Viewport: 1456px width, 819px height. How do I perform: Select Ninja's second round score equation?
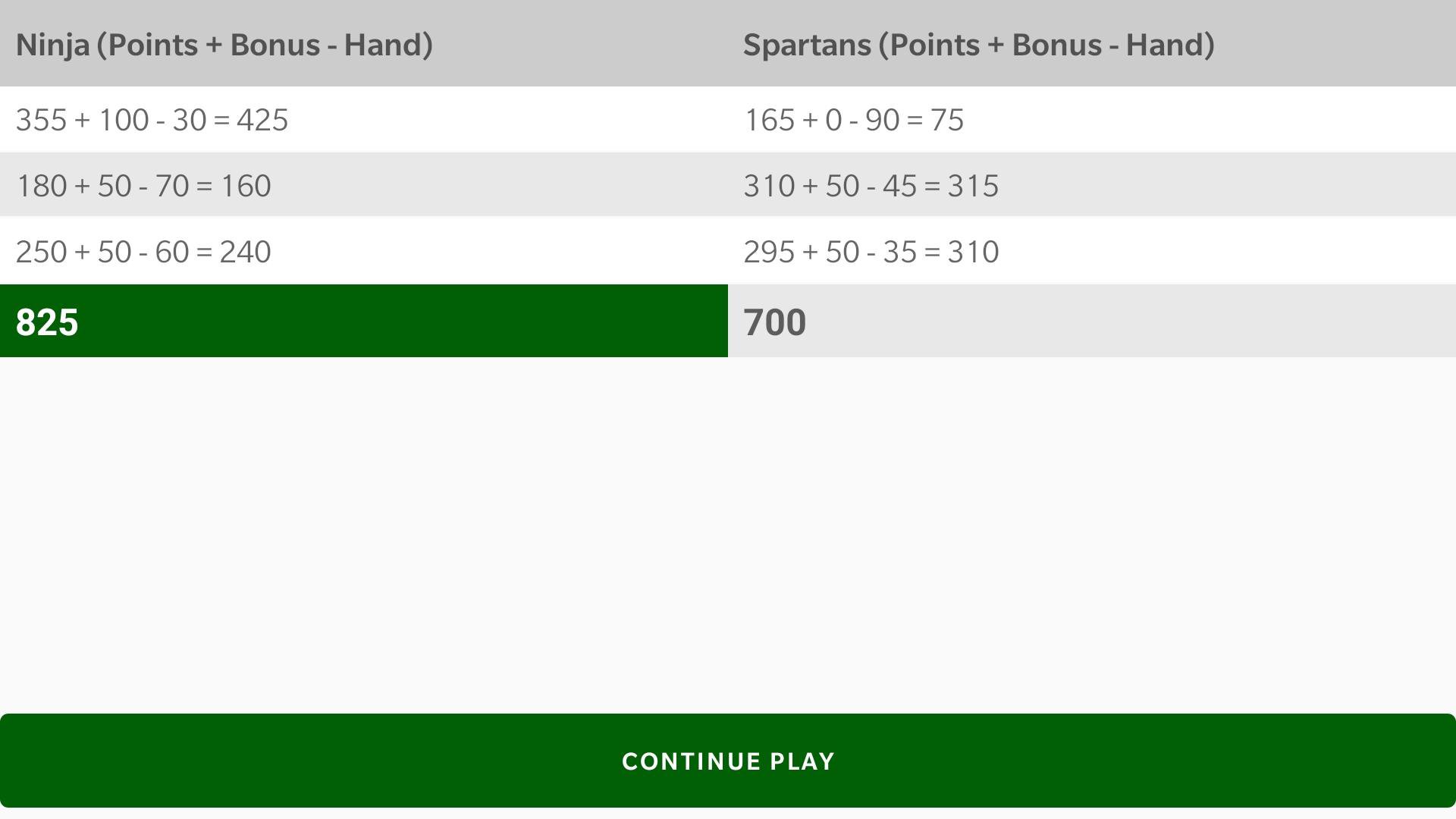pyautogui.click(x=143, y=186)
